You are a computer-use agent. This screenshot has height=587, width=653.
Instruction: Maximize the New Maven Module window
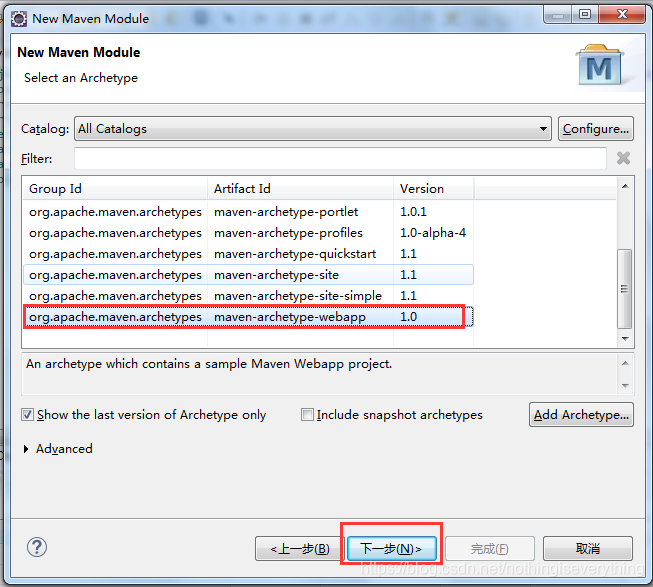tap(585, 16)
